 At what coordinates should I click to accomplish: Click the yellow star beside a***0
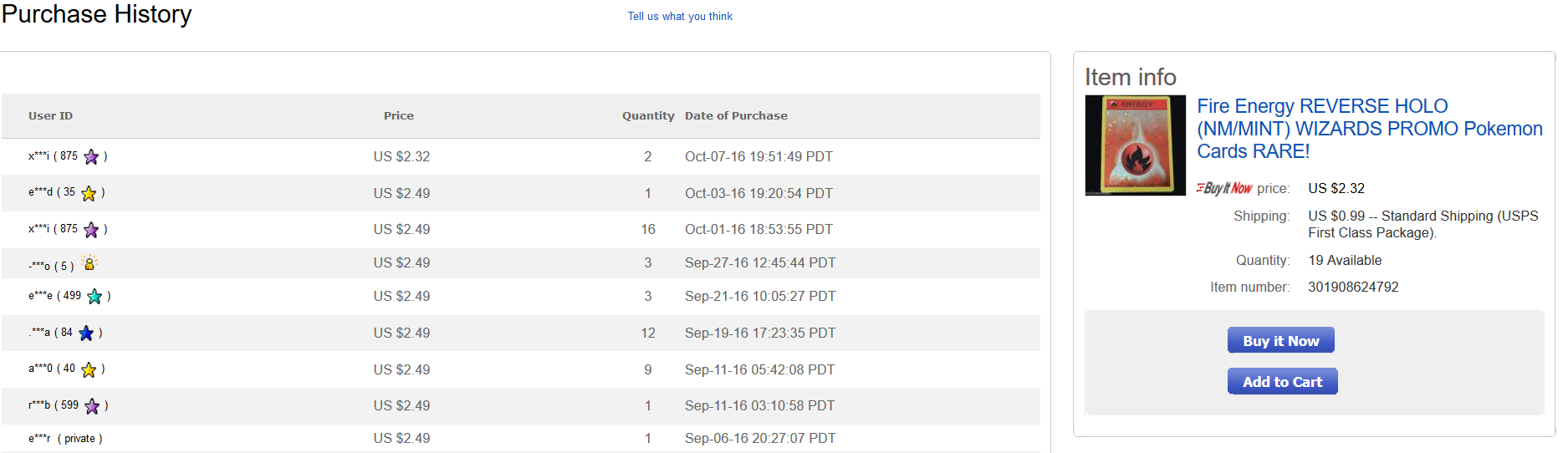click(x=89, y=369)
